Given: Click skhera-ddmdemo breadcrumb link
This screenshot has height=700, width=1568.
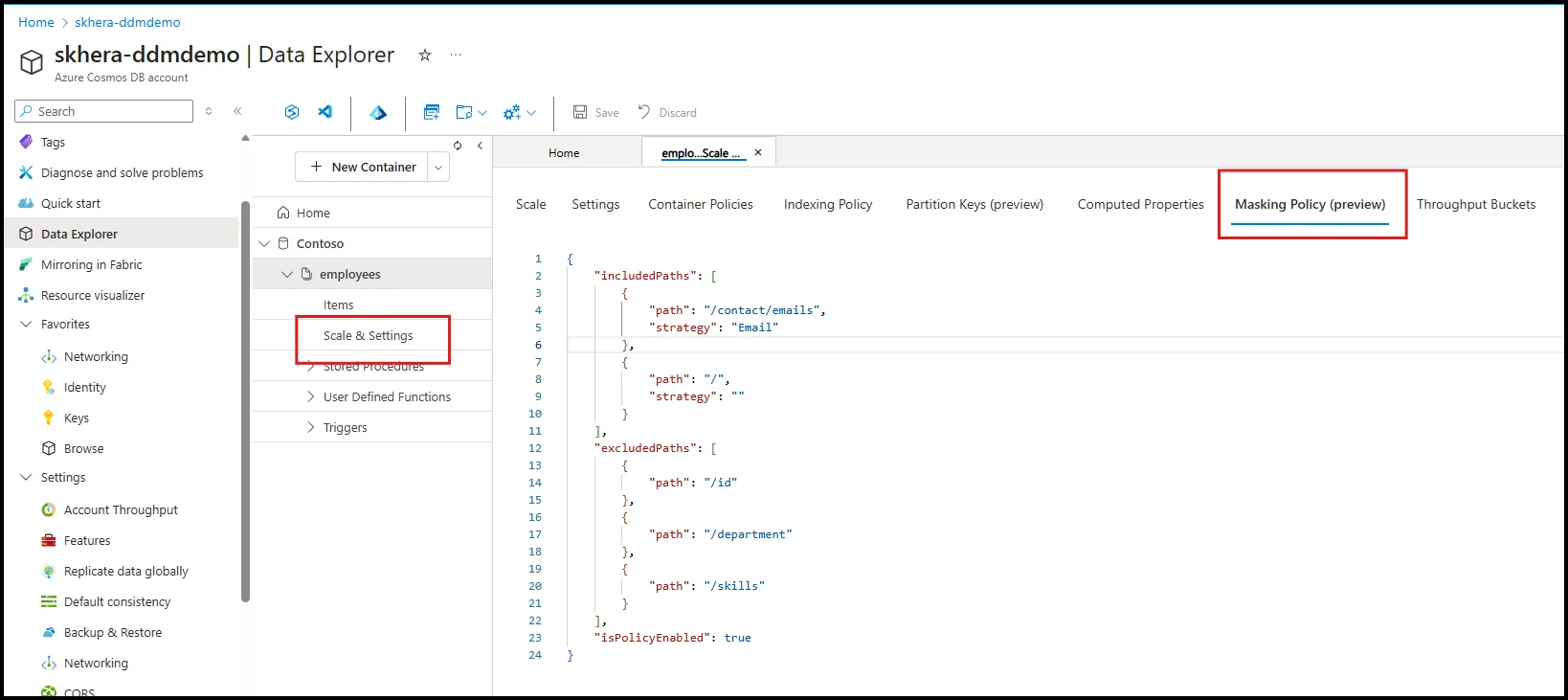Looking at the screenshot, I should tap(127, 22).
